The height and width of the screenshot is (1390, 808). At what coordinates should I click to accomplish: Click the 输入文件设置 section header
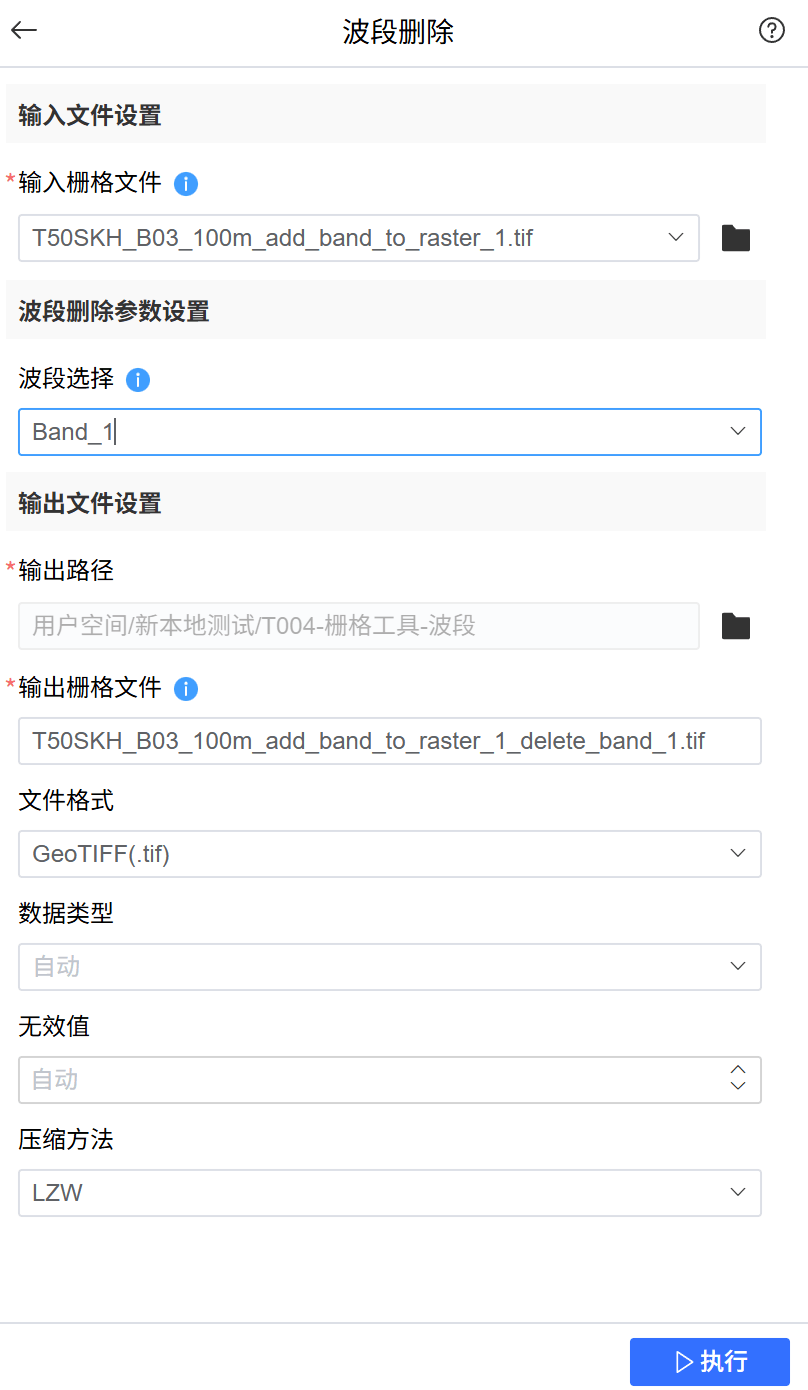[x=90, y=115]
